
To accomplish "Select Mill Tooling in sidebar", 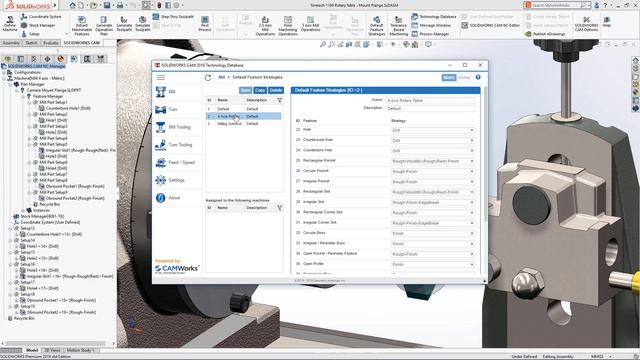I will click(x=178, y=127).
